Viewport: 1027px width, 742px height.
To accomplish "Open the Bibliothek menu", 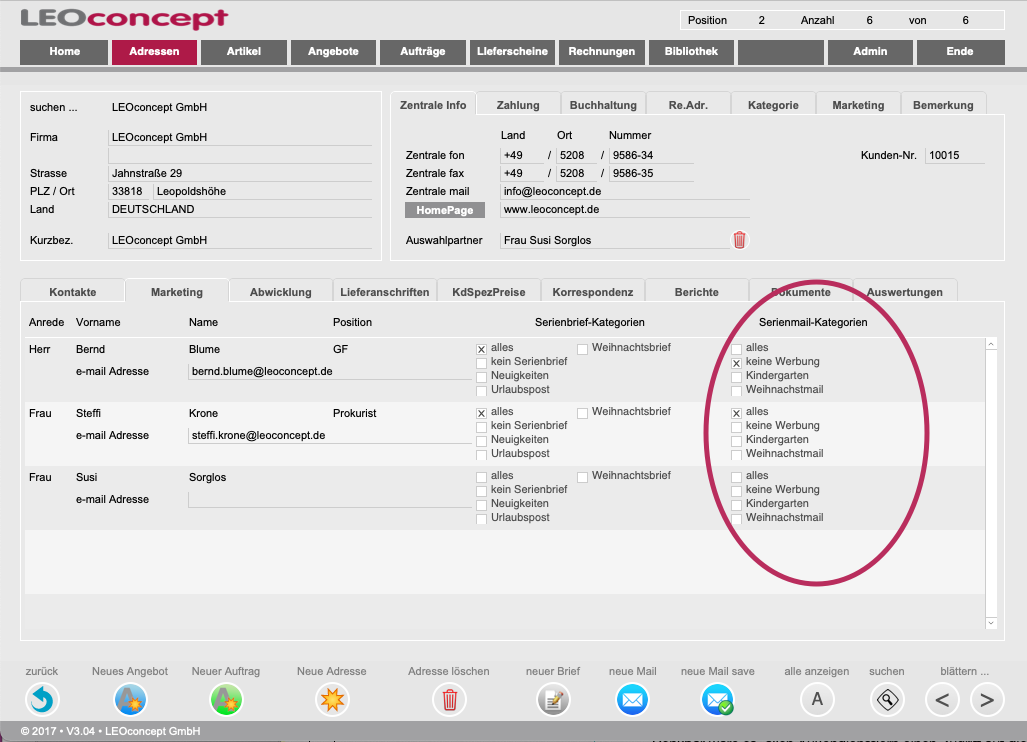I will tap(691, 52).
